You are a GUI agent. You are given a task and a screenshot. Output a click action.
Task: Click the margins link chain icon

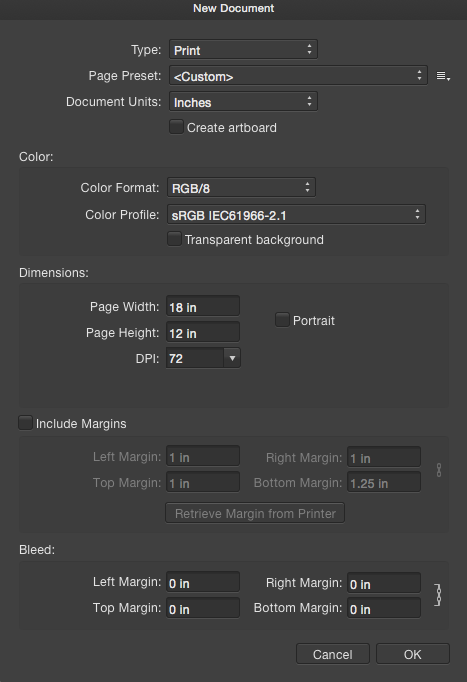tap(439, 470)
